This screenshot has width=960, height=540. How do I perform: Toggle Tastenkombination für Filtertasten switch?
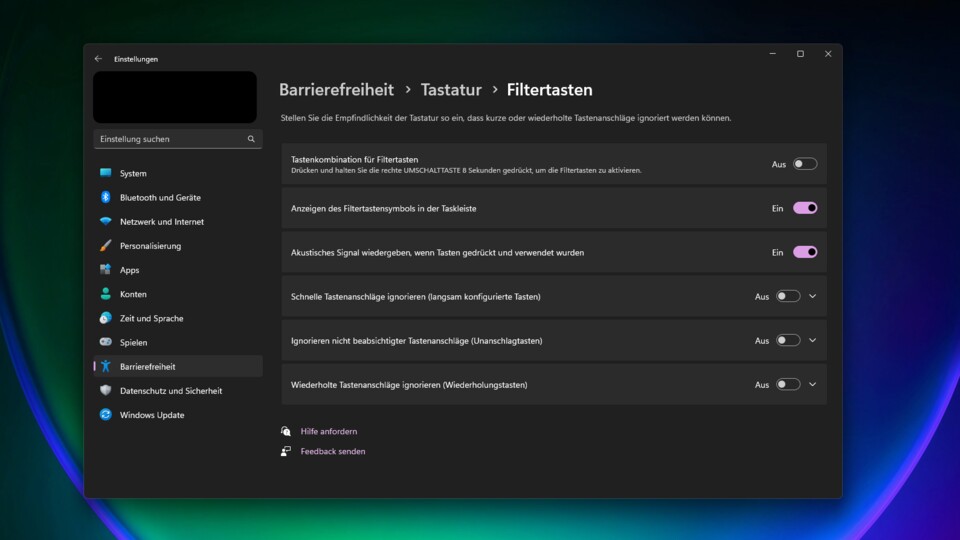coord(805,164)
